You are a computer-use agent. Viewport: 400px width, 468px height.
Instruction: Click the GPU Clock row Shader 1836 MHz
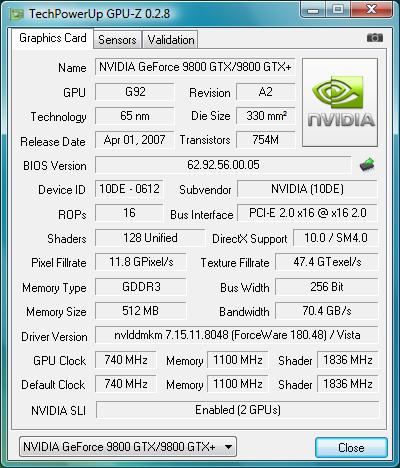click(347, 360)
